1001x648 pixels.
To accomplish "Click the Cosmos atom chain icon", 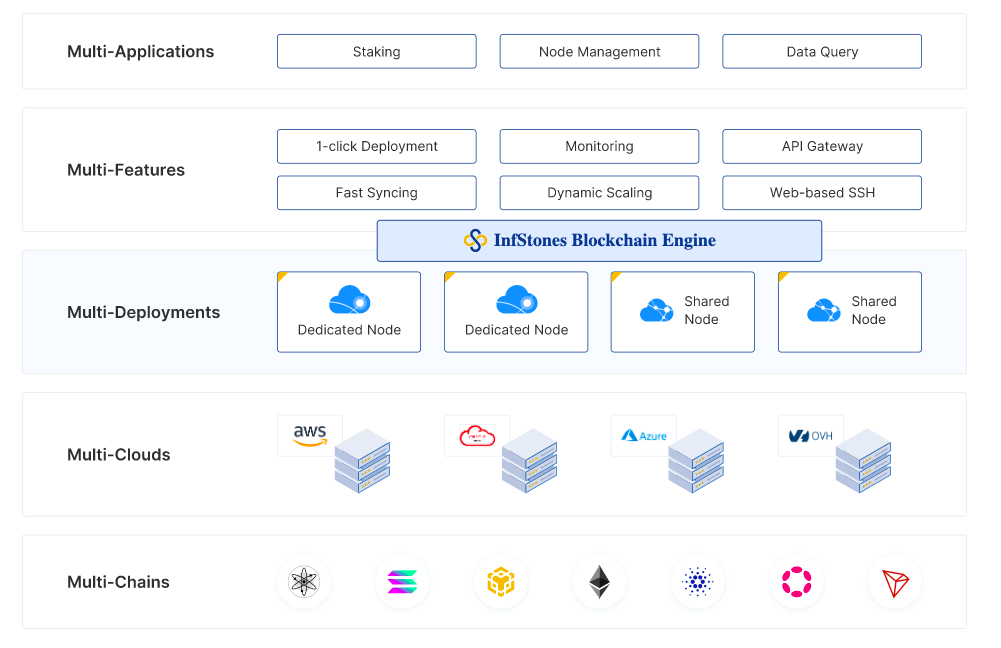I will pos(303,582).
